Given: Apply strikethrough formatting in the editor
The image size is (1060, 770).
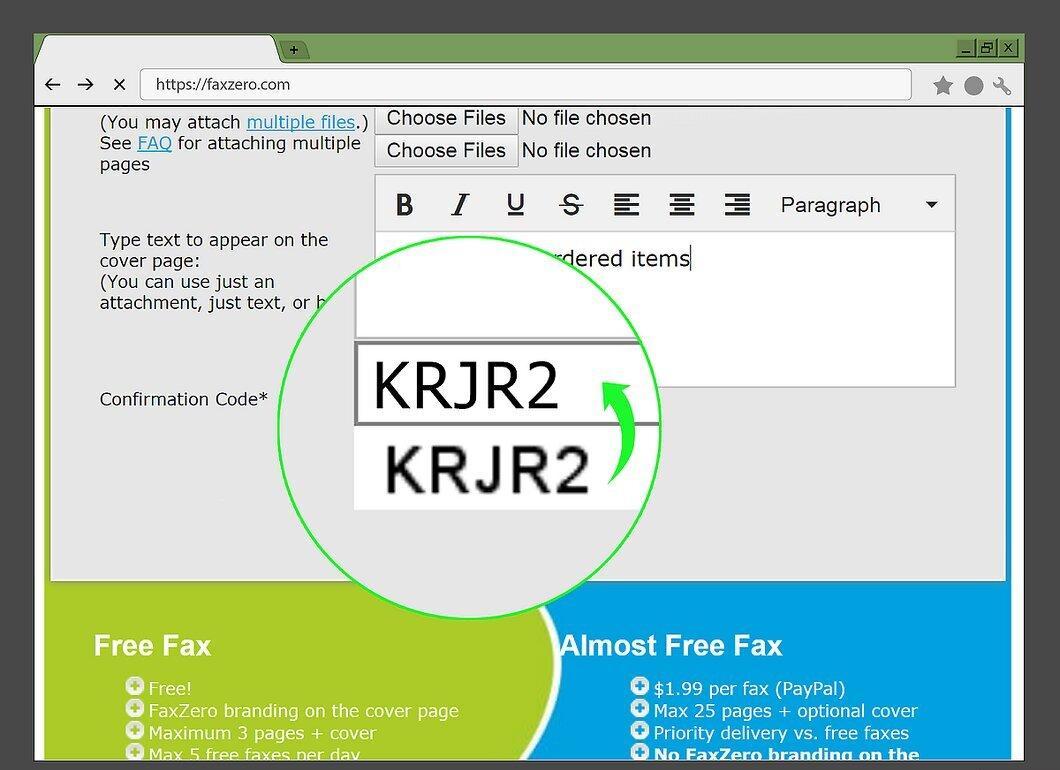Looking at the screenshot, I should coord(571,204).
